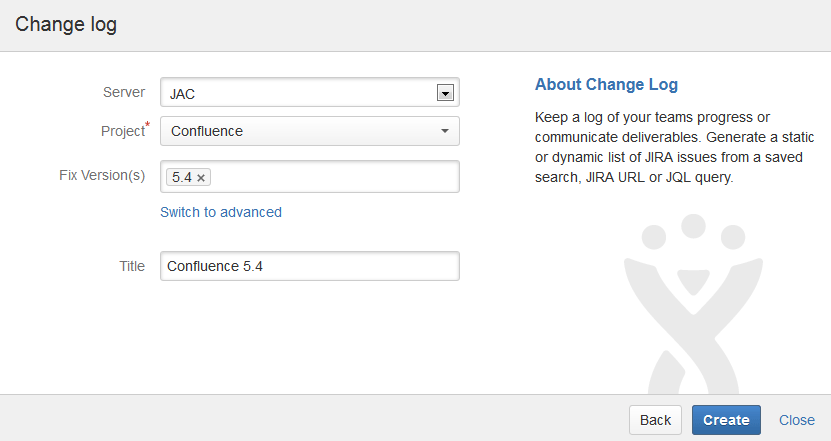Click the Server field label
The height and width of the screenshot is (441, 831).
(x=124, y=92)
